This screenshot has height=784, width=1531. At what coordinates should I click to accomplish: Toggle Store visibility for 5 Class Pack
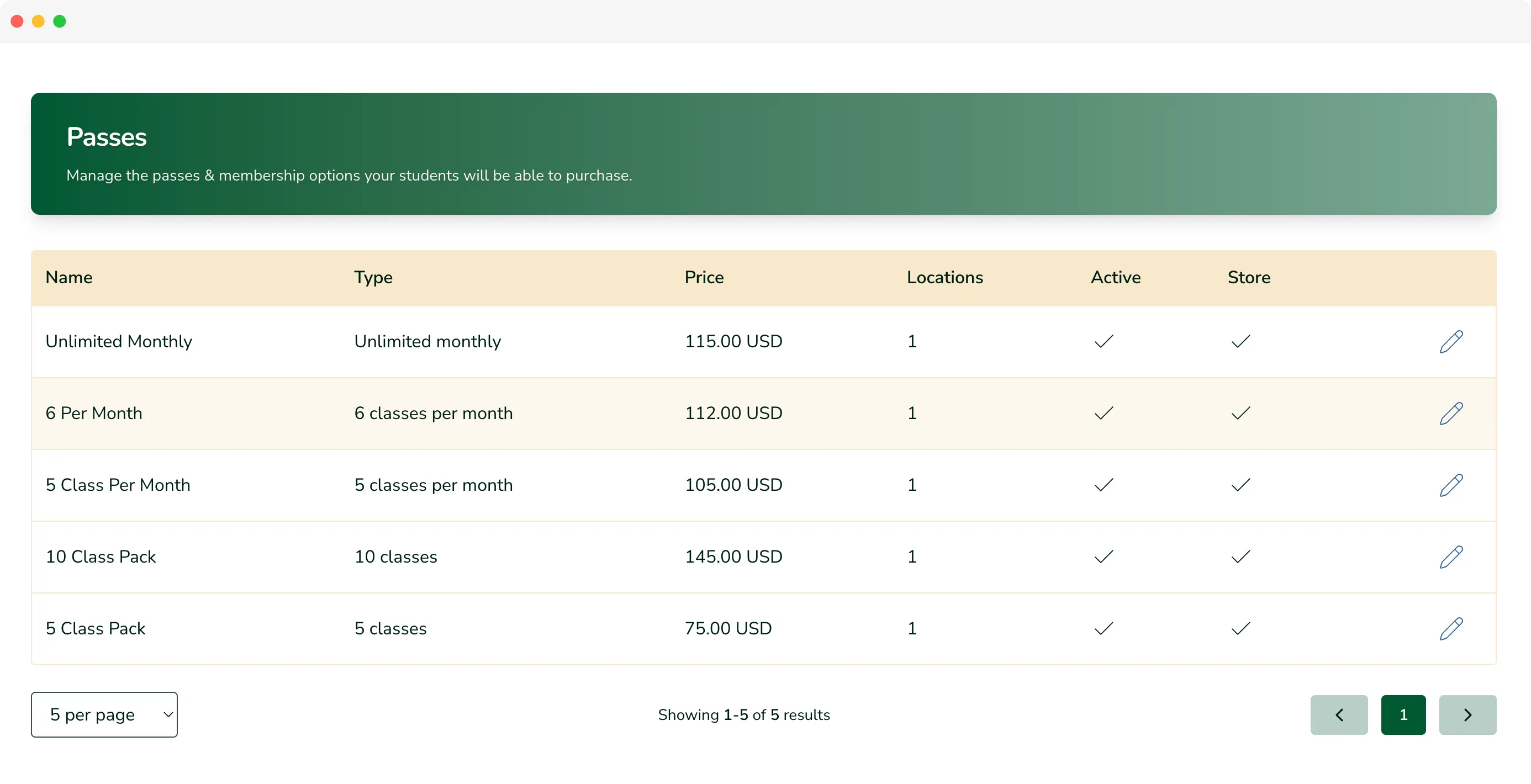click(x=1242, y=628)
